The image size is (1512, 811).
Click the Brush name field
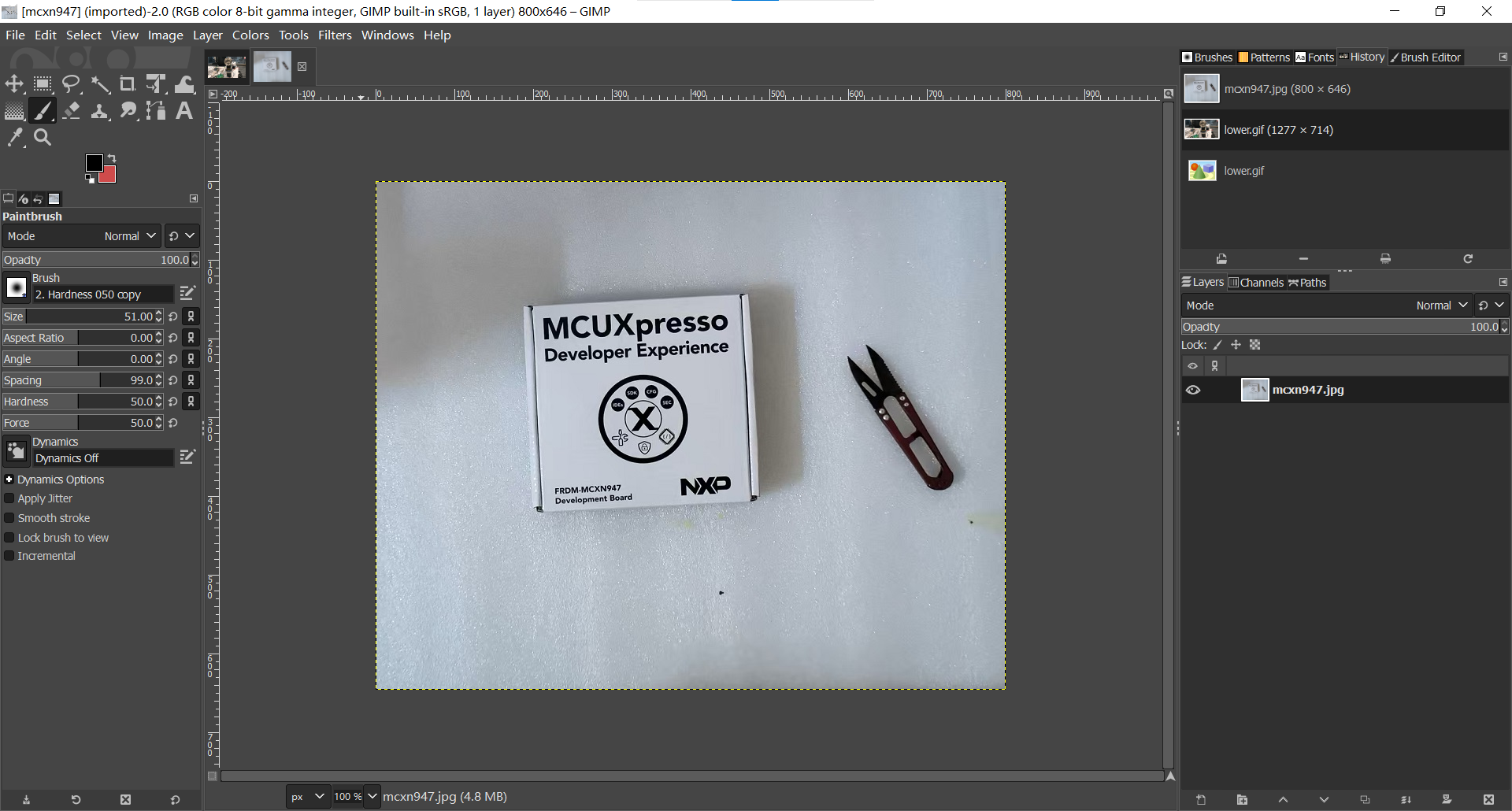102,294
